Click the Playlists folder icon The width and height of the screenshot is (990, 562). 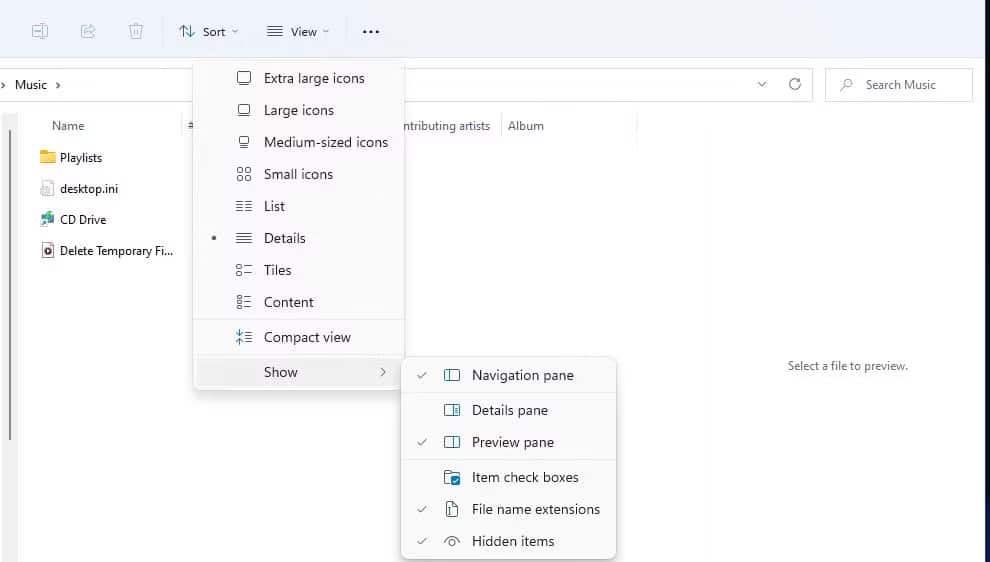coord(47,157)
